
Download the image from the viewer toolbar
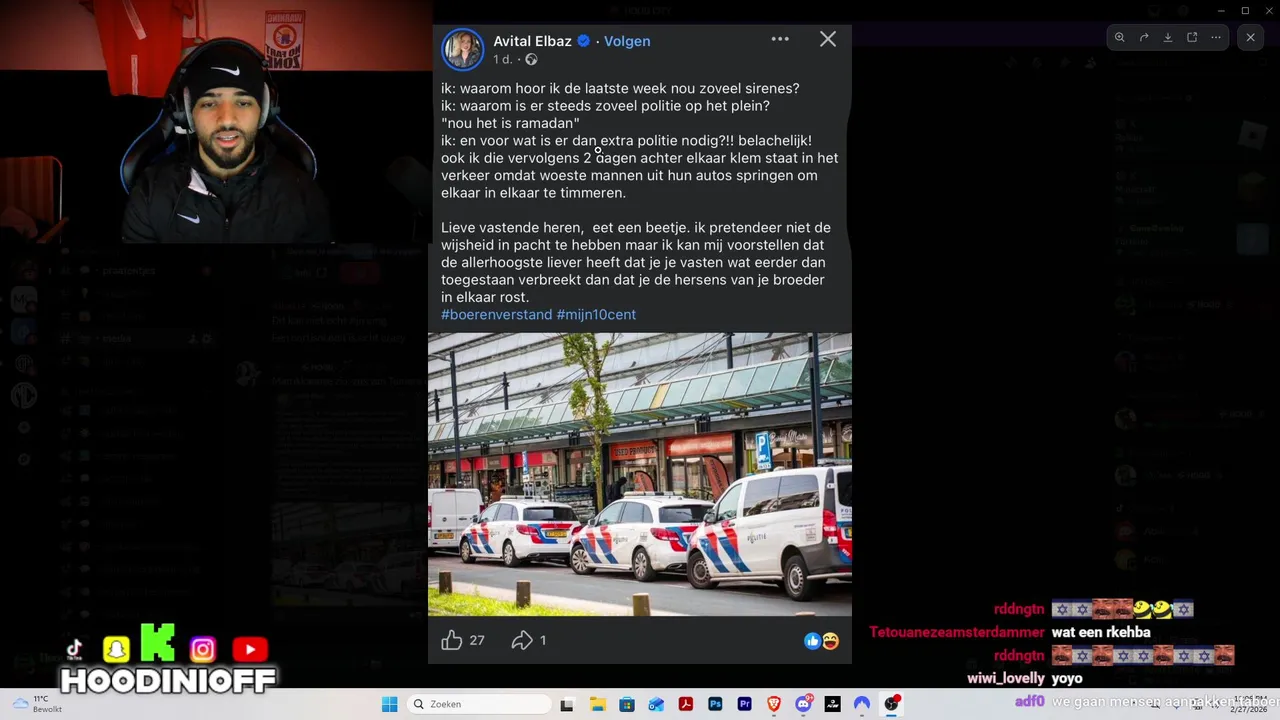[1168, 37]
